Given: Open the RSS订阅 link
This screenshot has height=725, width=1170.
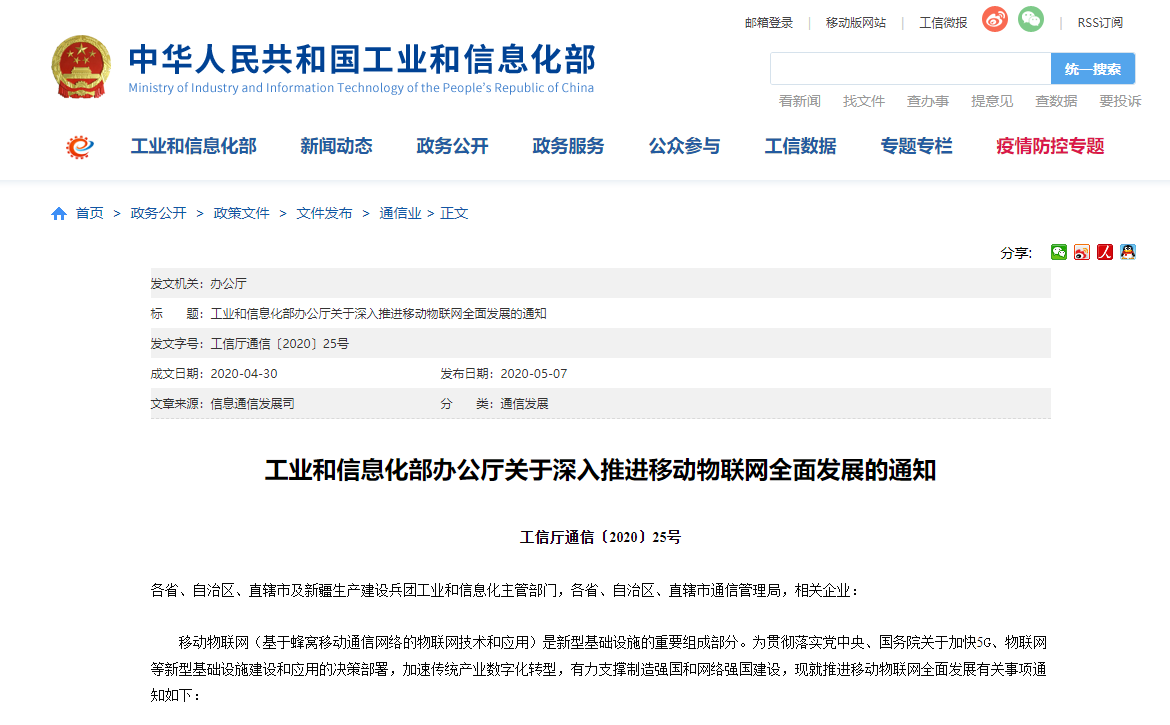Looking at the screenshot, I should [x=1100, y=23].
